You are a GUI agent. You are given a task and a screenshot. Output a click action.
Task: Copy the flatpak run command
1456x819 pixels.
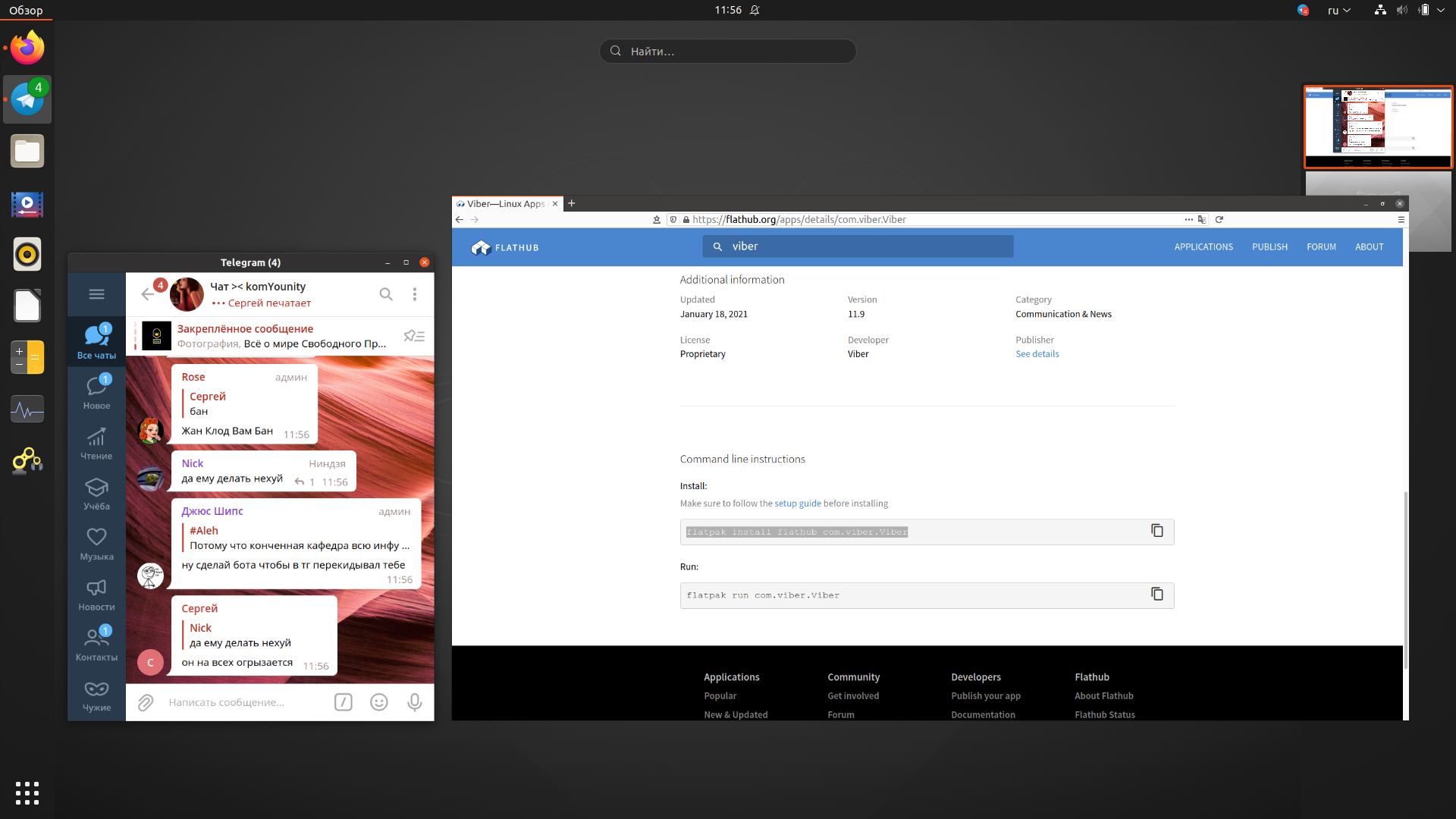point(1157,595)
